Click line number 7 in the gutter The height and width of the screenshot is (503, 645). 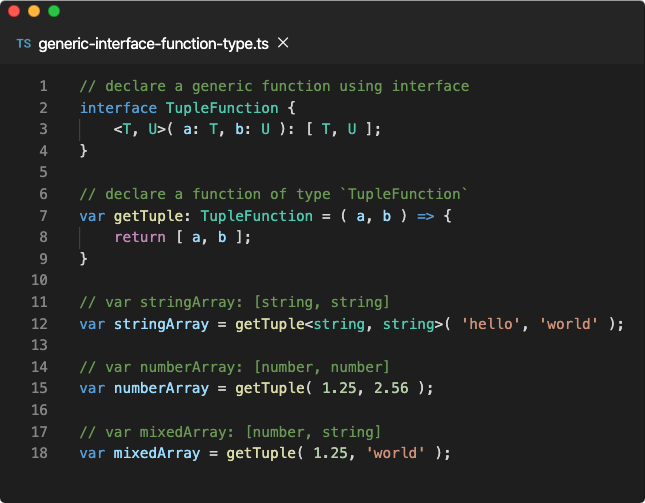43,216
